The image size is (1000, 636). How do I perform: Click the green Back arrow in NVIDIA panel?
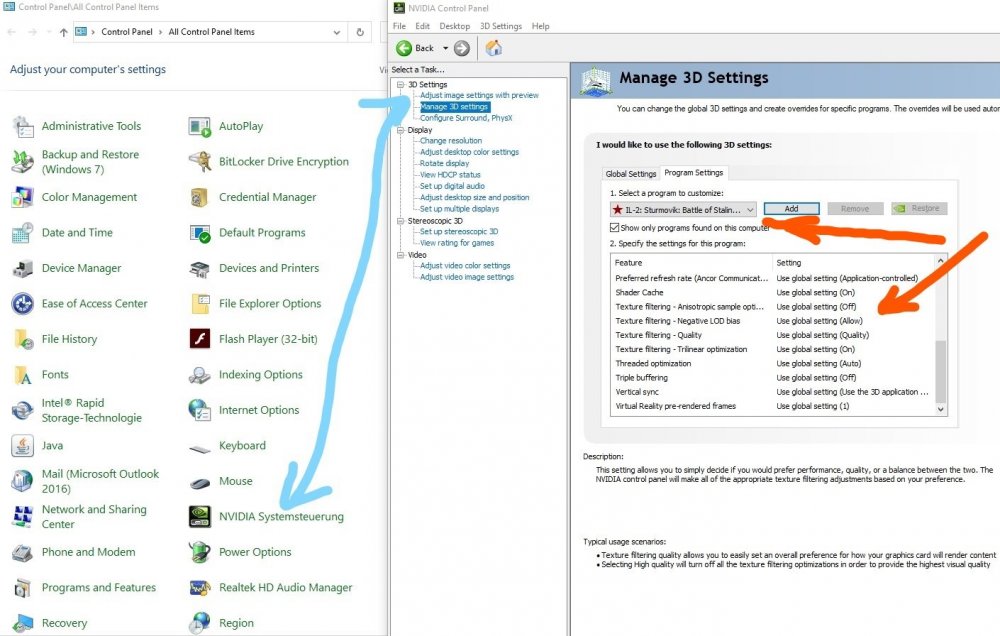click(404, 48)
